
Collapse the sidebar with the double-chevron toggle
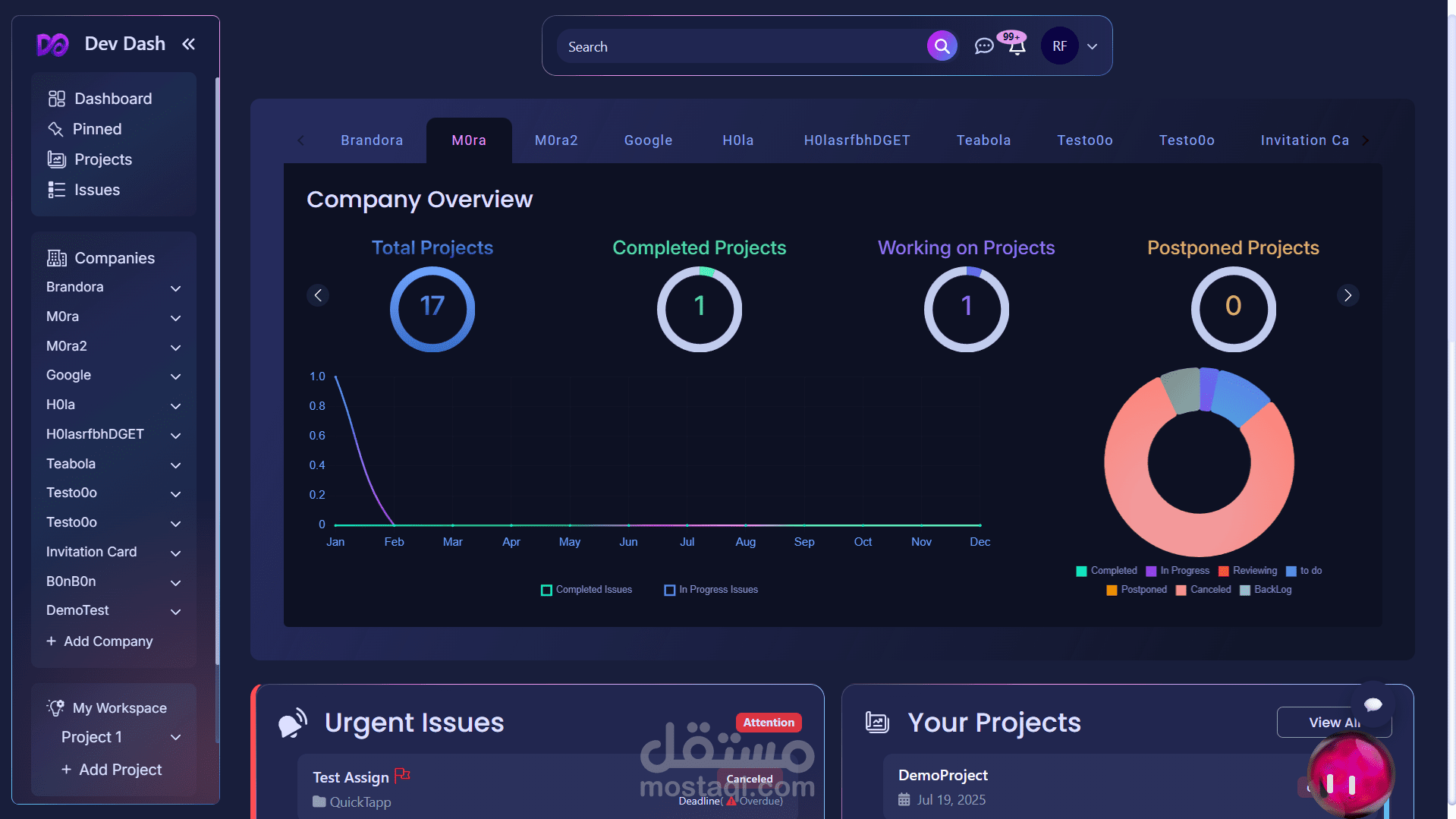pos(188,43)
